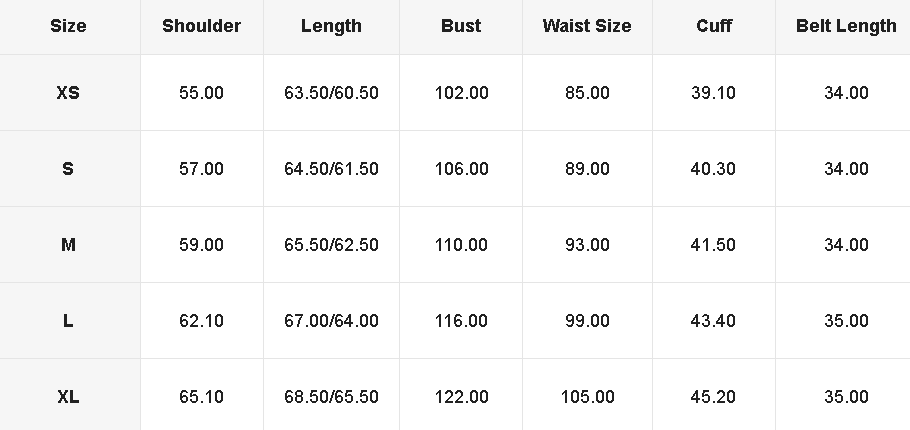This screenshot has height=430, width=910.
Task: Click the Size column header
Action: (x=68, y=26)
